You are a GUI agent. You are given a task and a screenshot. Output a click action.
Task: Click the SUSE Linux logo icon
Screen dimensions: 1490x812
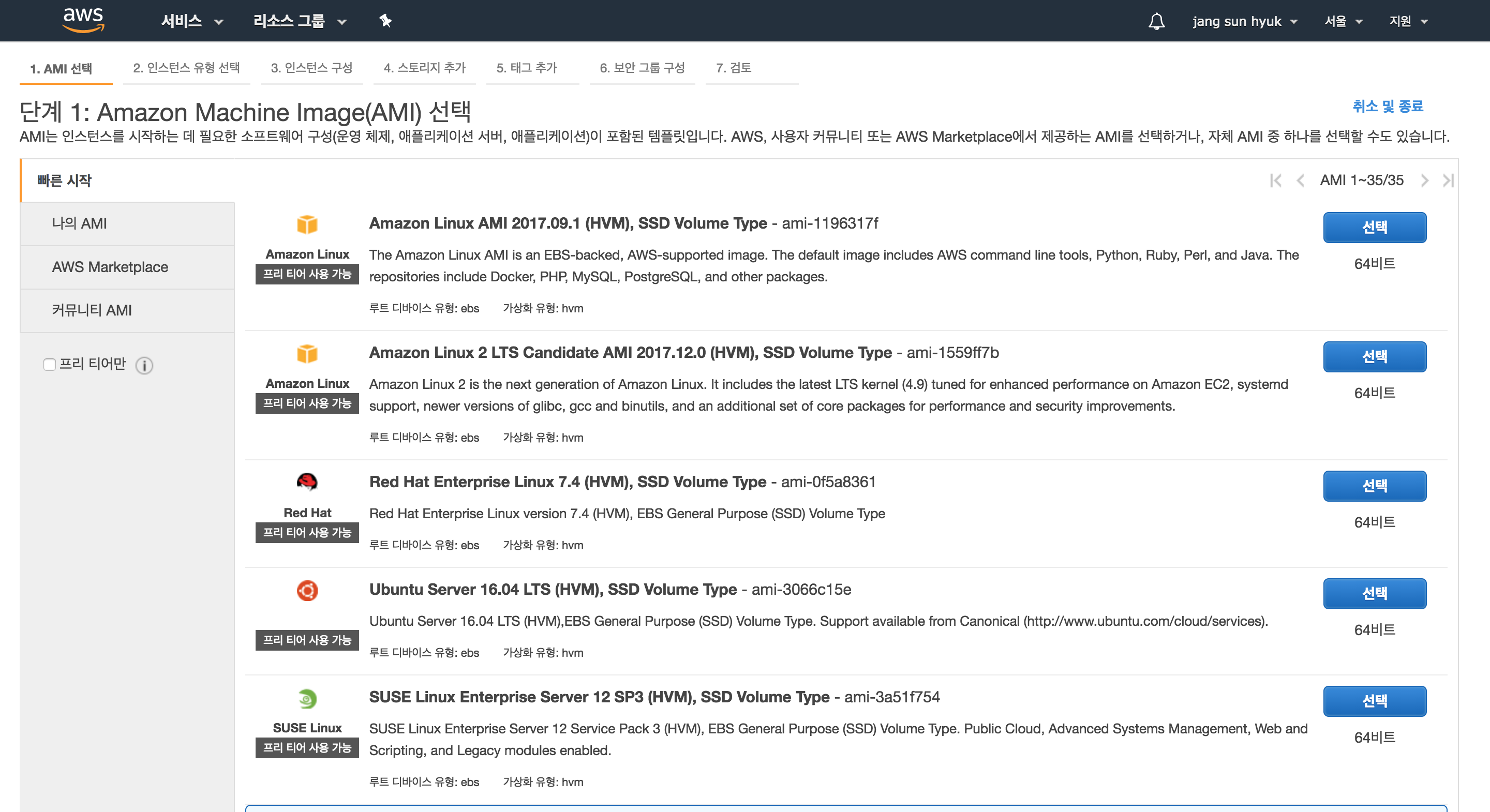(x=307, y=699)
